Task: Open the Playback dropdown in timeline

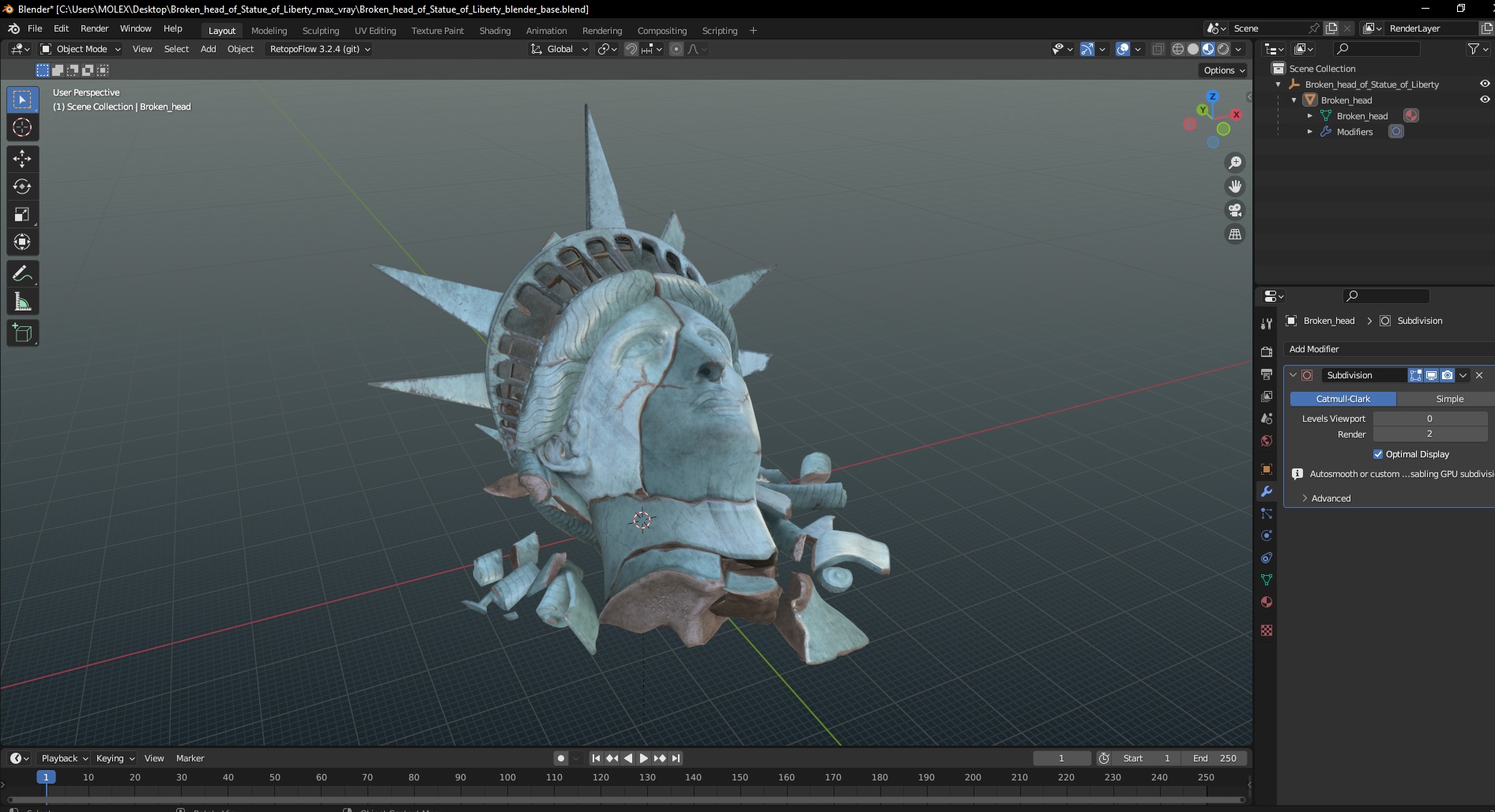Action: coord(63,758)
